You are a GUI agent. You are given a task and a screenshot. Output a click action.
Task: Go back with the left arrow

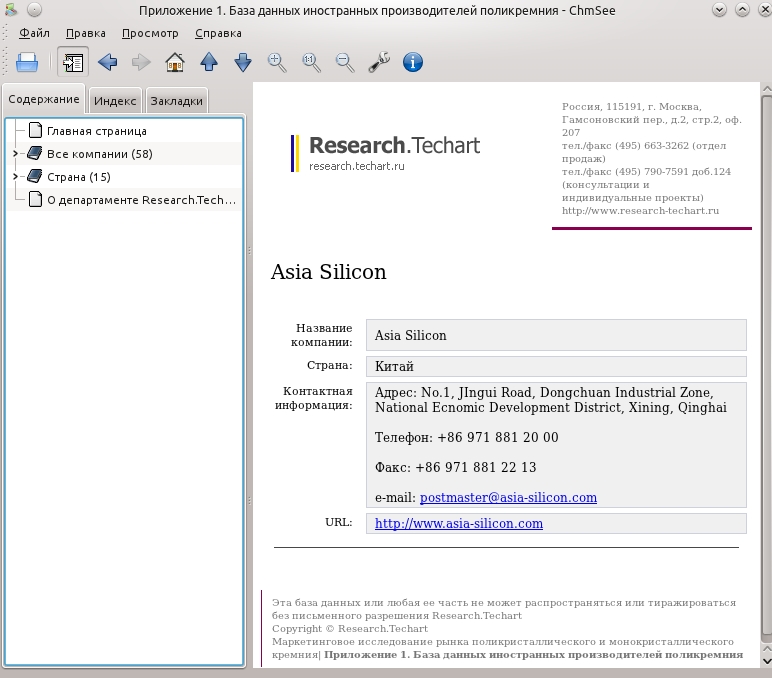tap(107, 63)
